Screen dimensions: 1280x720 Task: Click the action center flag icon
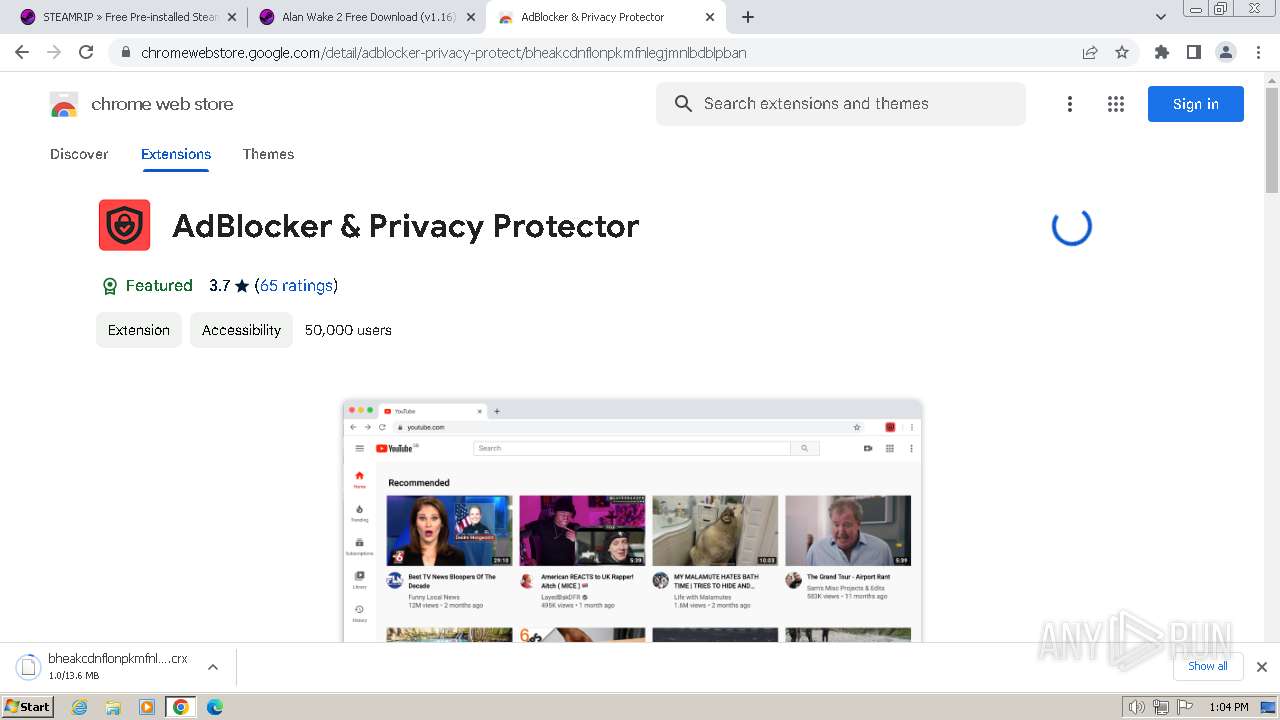(x=1184, y=707)
